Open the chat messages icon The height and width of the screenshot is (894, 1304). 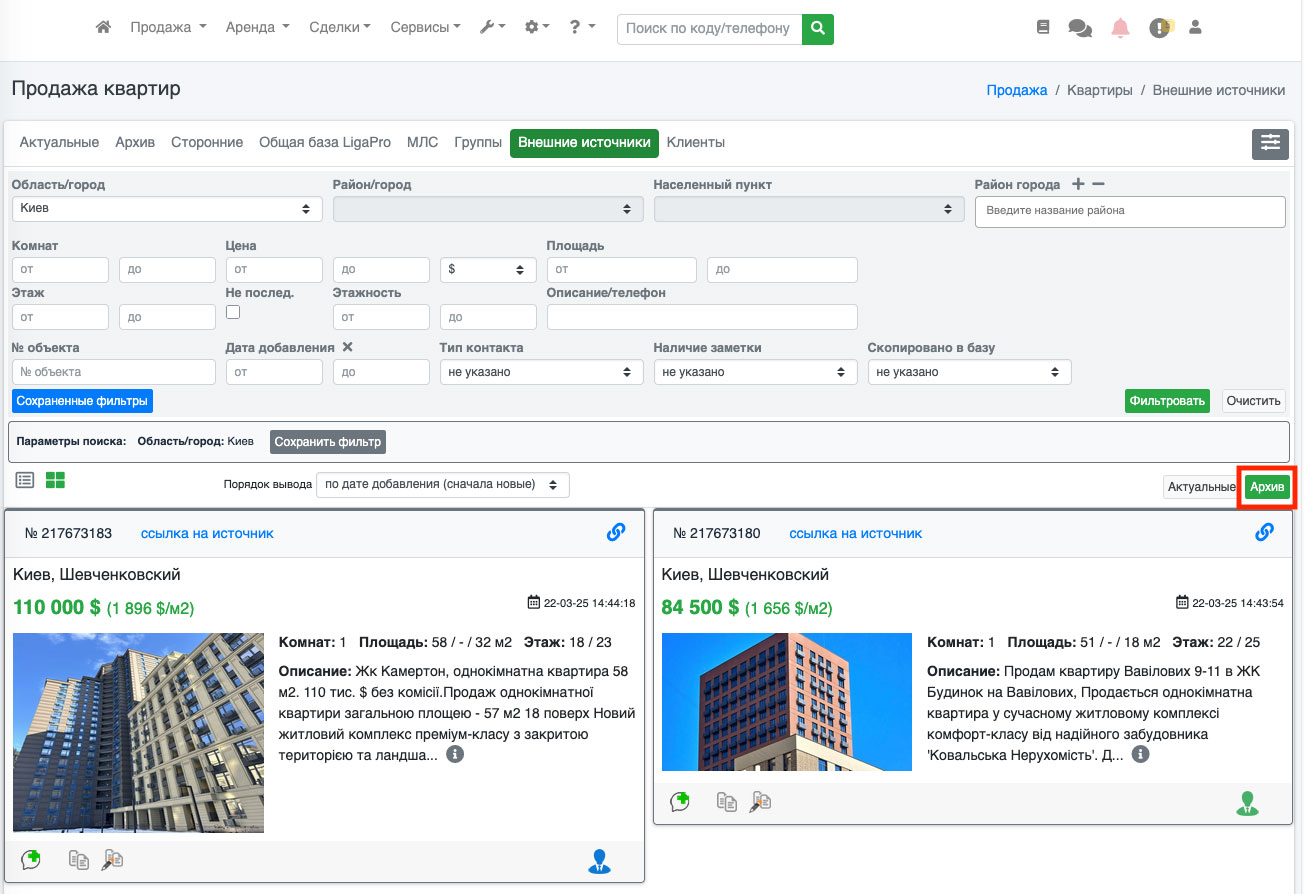click(x=1080, y=28)
